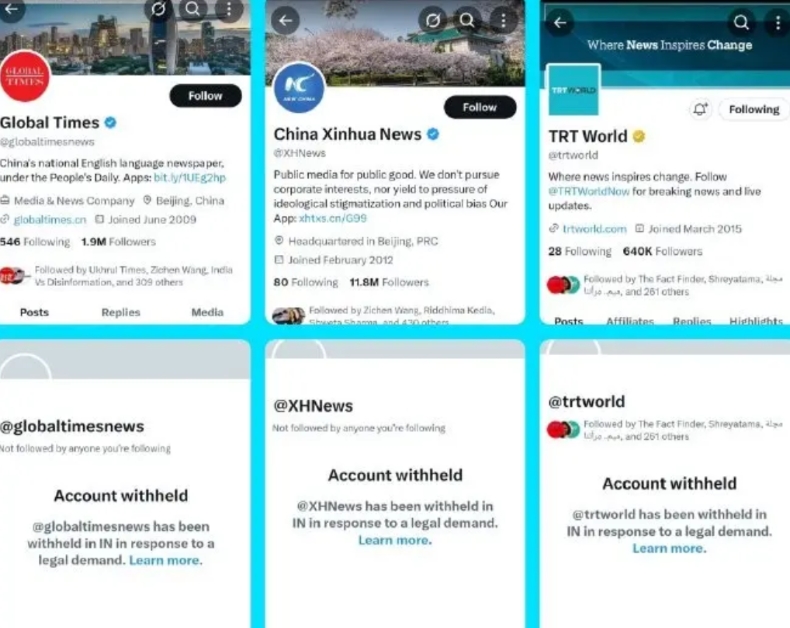Open trtworld.com link in TRT World bio

click(x=595, y=229)
